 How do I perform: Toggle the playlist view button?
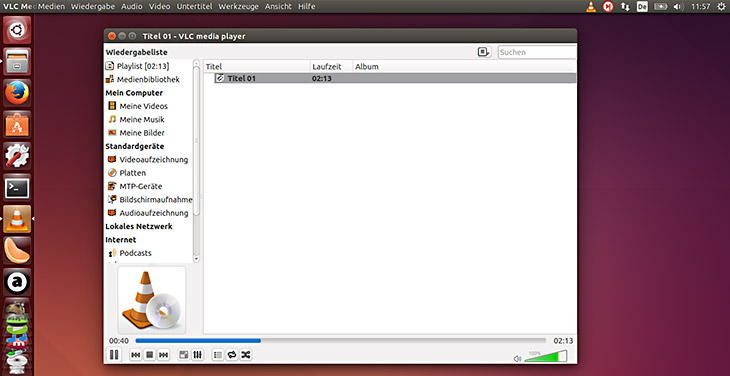coord(218,355)
